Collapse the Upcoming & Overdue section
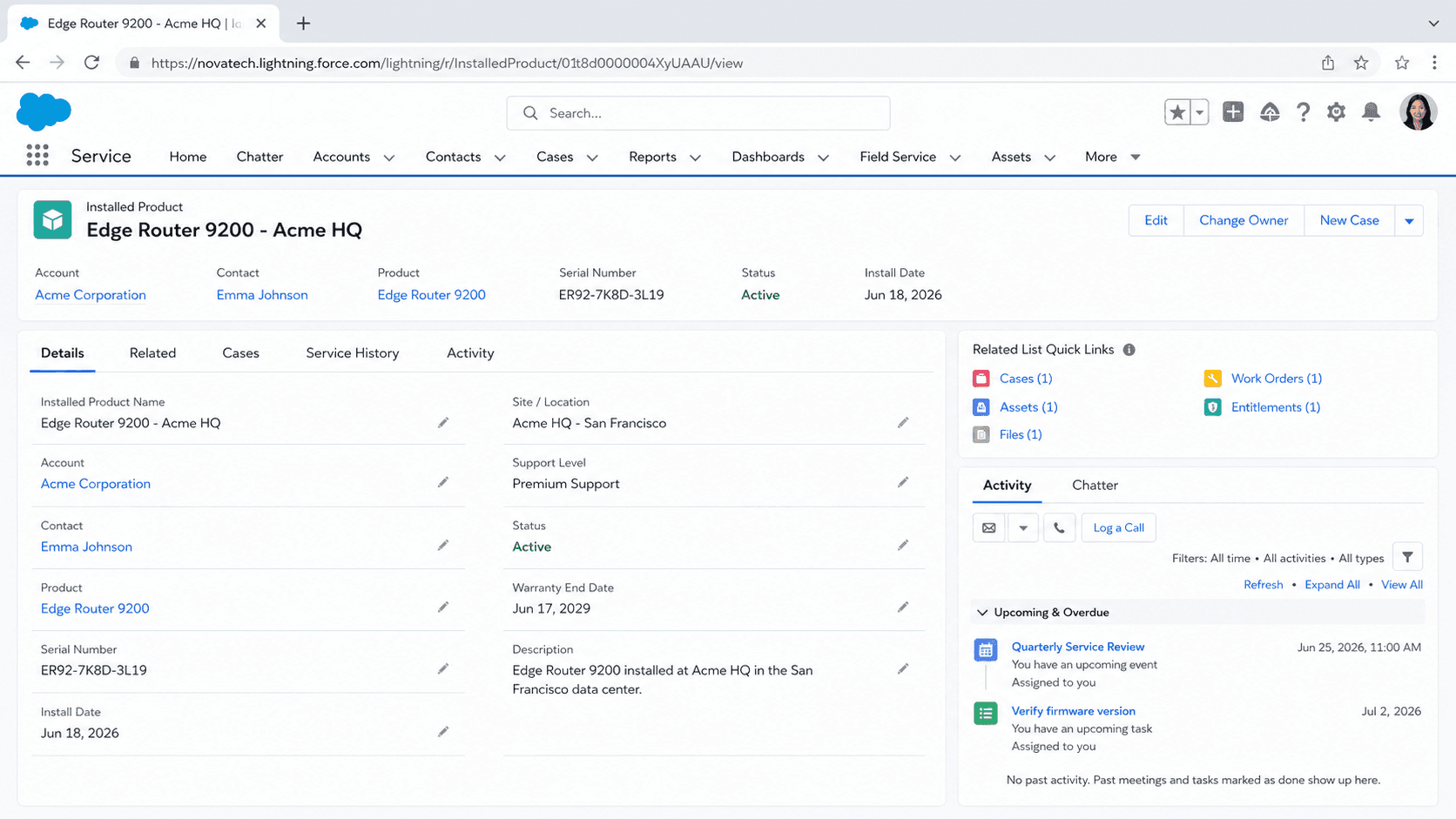This screenshot has height=819, width=1456. pos(982,613)
